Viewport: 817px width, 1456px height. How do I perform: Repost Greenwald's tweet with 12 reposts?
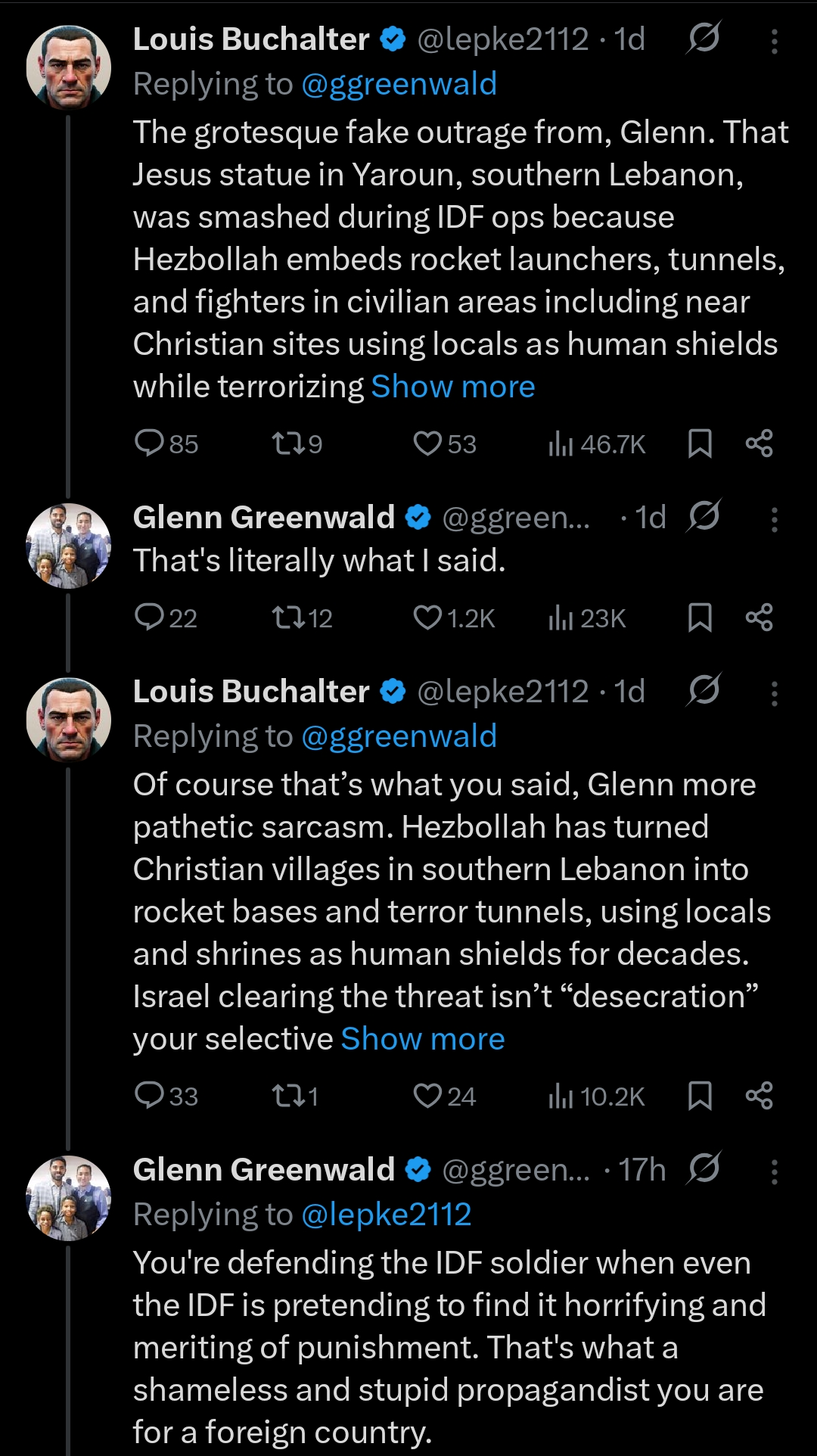pyautogui.click(x=302, y=618)
